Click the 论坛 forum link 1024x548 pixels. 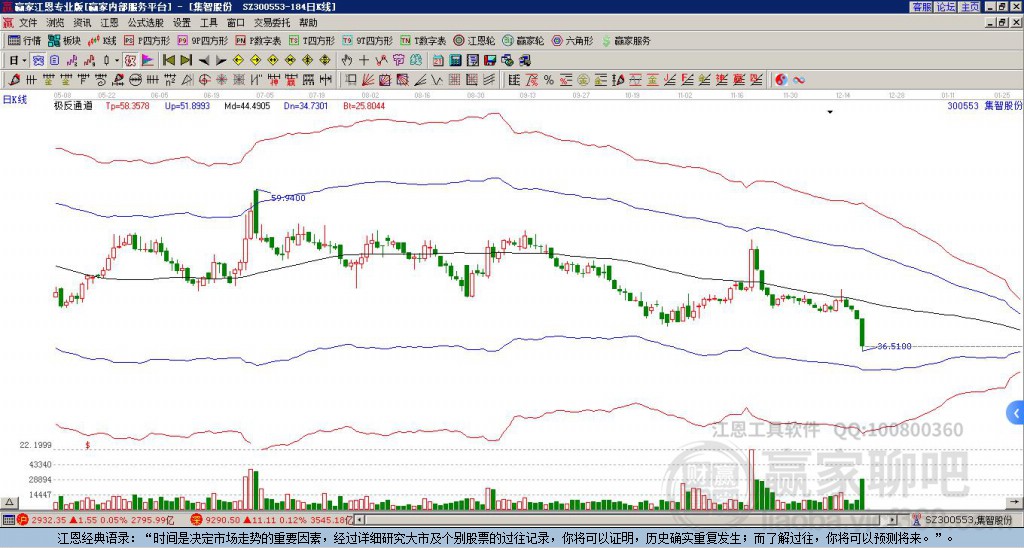pos(946,7)
